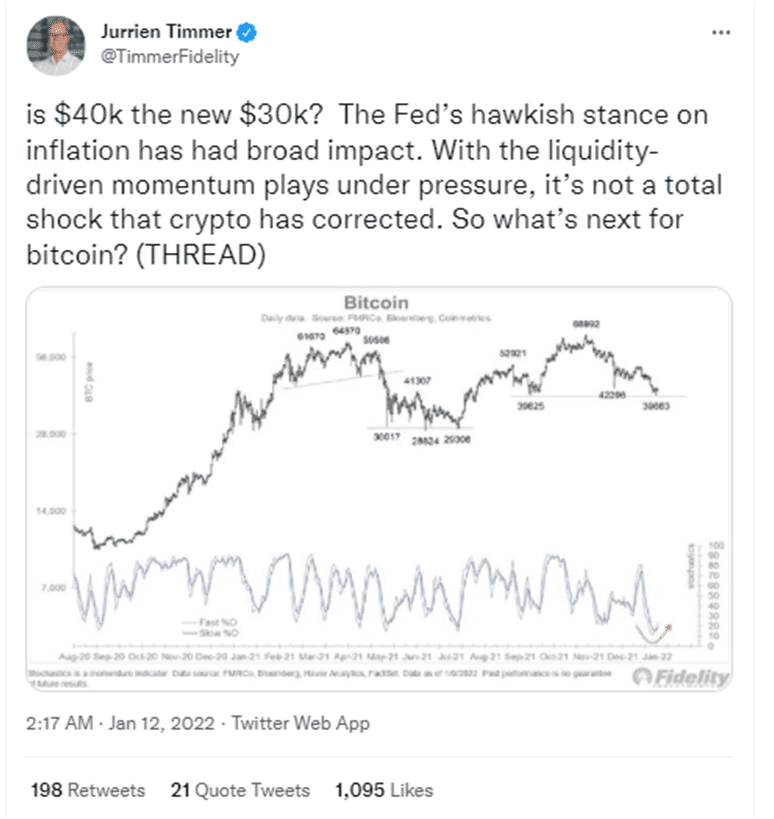View the 198 Retweets list
This screenshot has height=819, width=774.
click(88, 790)
